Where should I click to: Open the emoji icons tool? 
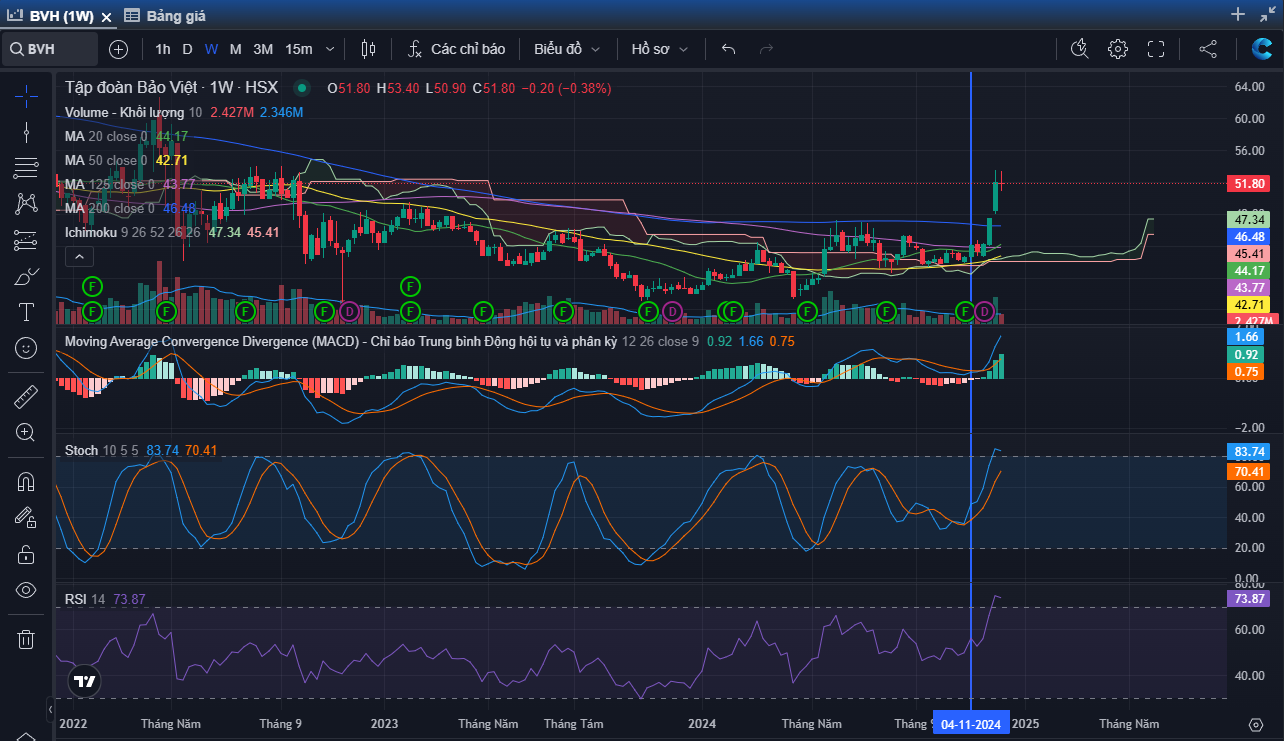(26, 348)
